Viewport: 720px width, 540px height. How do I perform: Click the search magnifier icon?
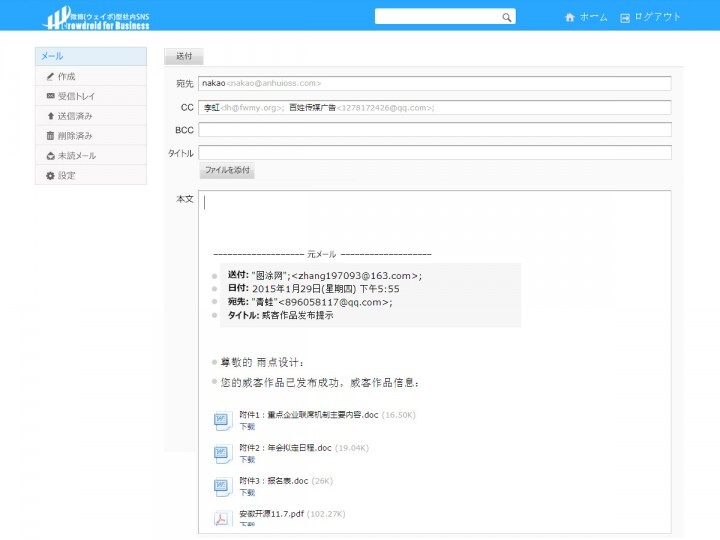pos(507,17)
